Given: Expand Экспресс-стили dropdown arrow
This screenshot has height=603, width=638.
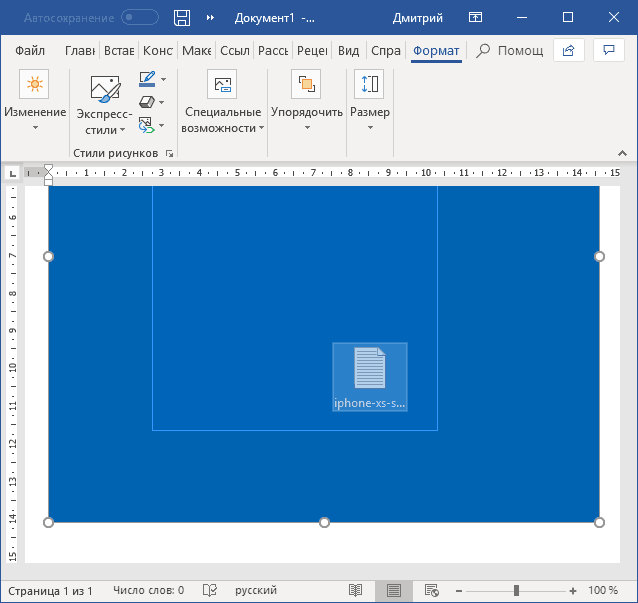Looking at the screenshot, I should pos(122,130).
